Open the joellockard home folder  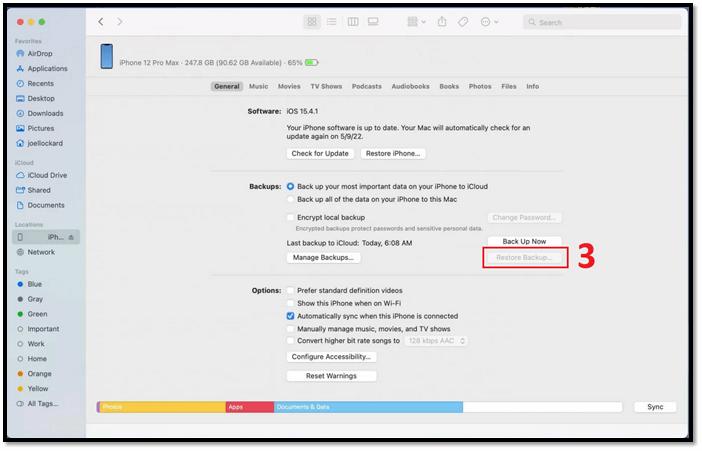(45, 143)
